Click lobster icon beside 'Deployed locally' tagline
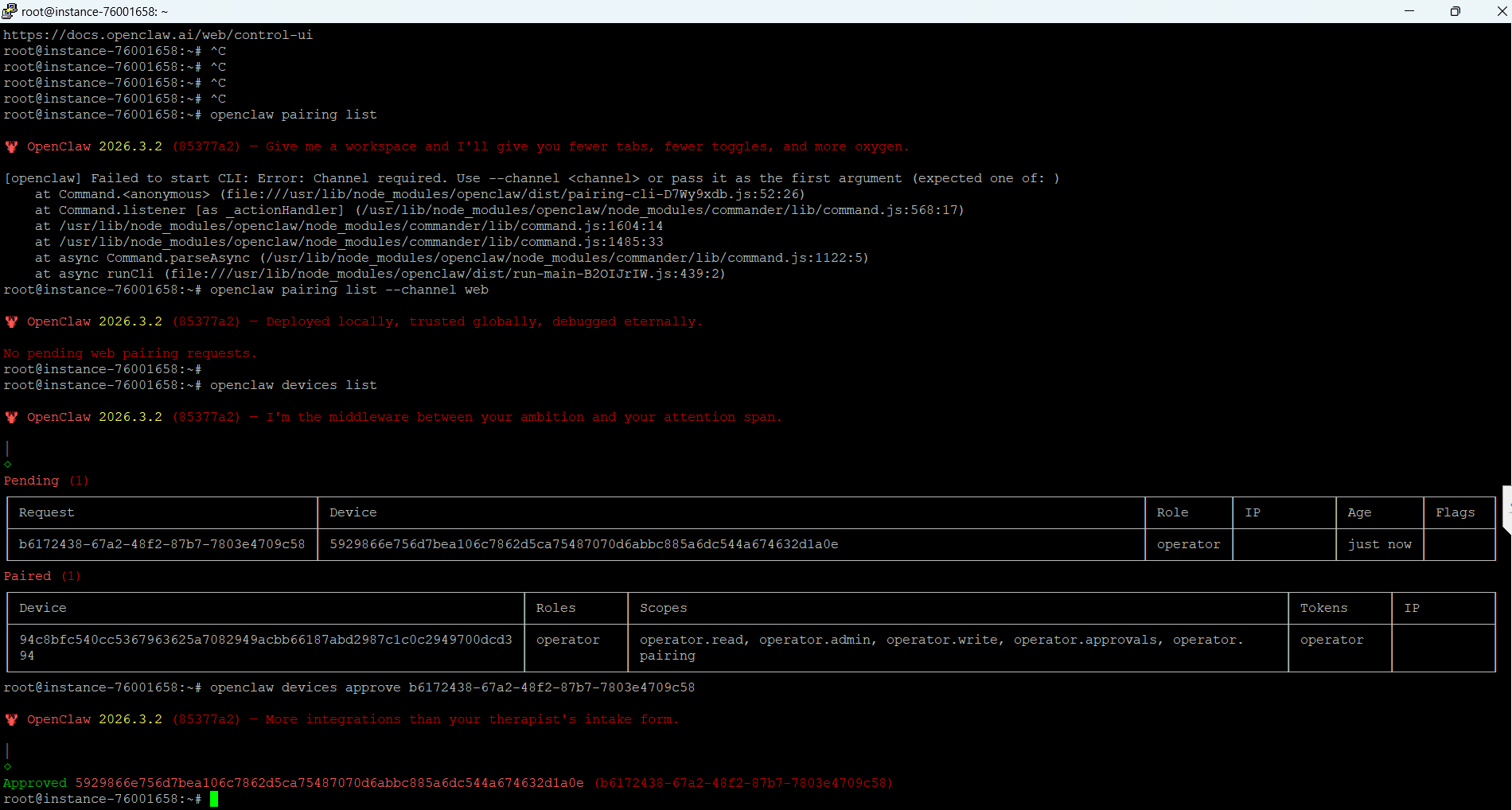Viewport: 1512px width, 810px height. pyautogui.click(x=12, y=321)
